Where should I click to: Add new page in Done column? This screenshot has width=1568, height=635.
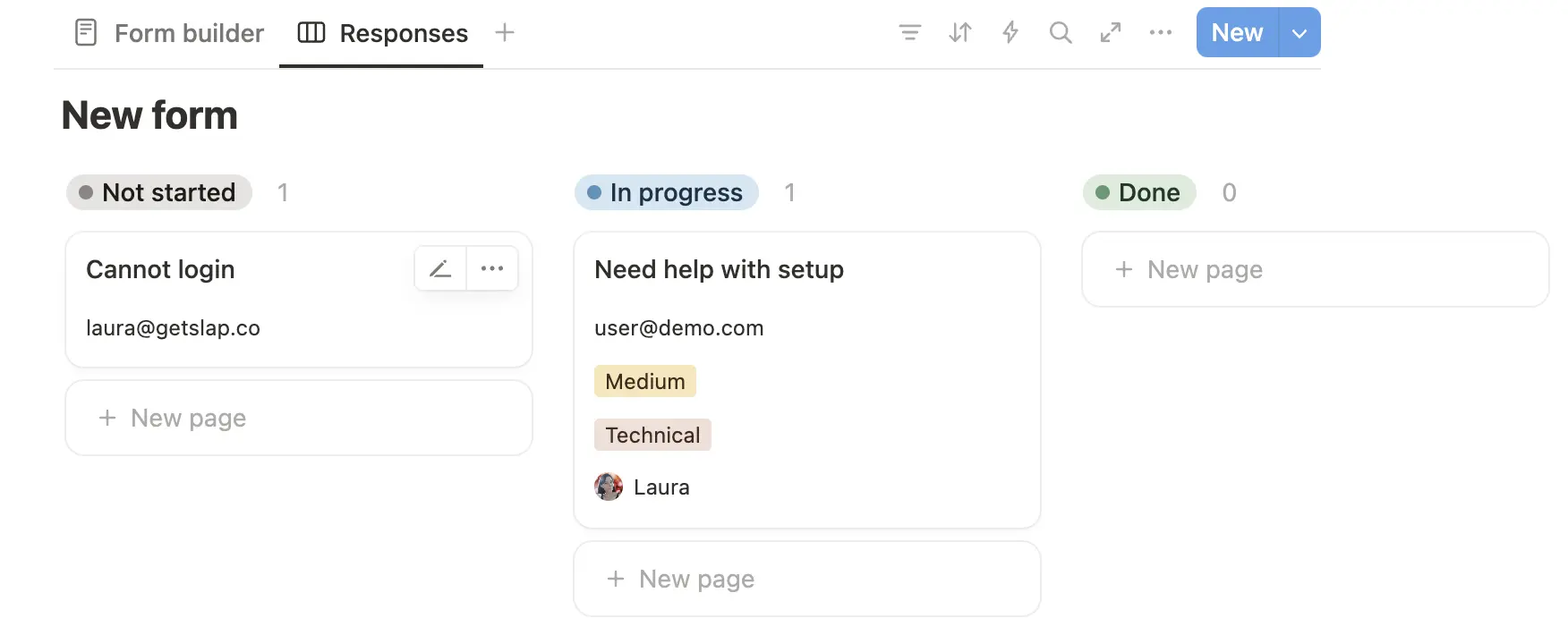point(1315,269)
